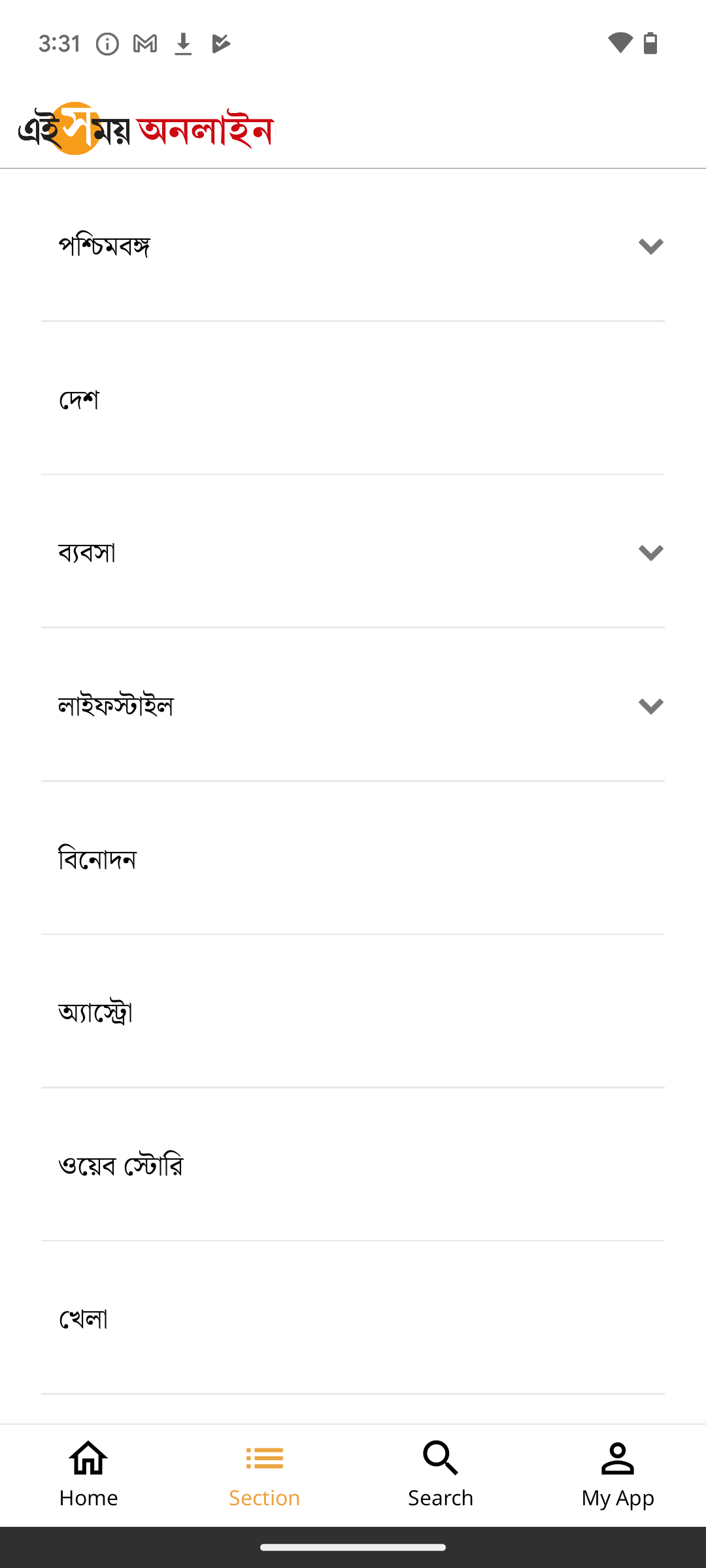Screen dimensions: 706x1568
Task: Tap the download notification icon in status bar
Action: (183, 44)
